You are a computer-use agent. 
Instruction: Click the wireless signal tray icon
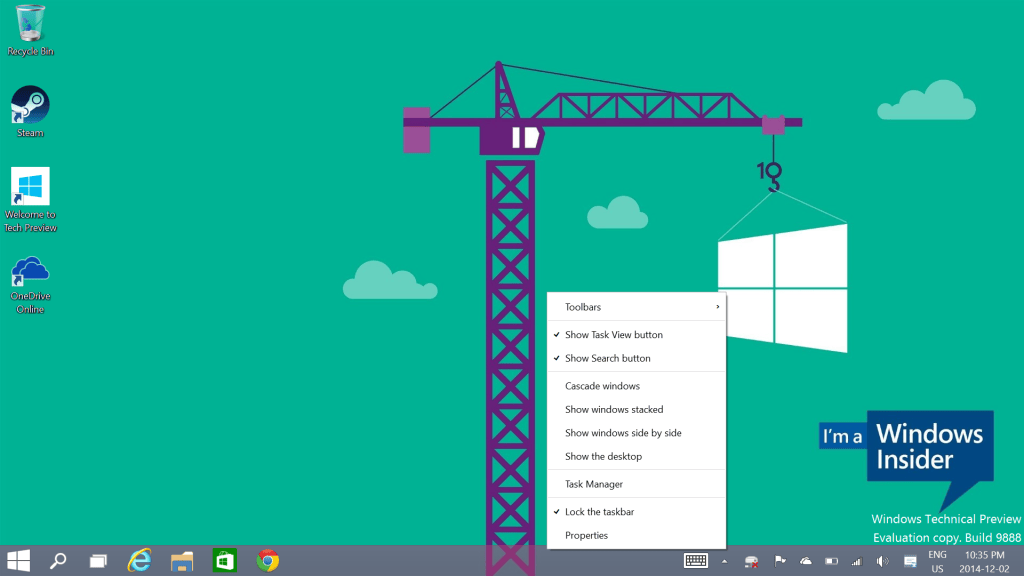857,561
